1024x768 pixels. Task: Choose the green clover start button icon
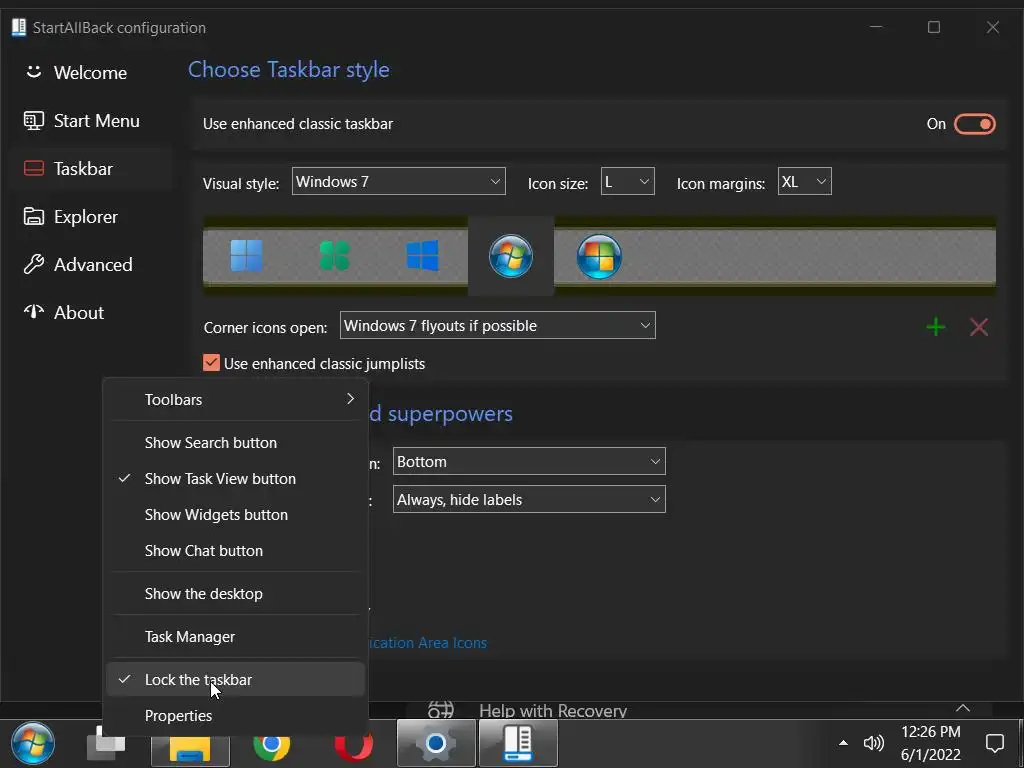334,255
